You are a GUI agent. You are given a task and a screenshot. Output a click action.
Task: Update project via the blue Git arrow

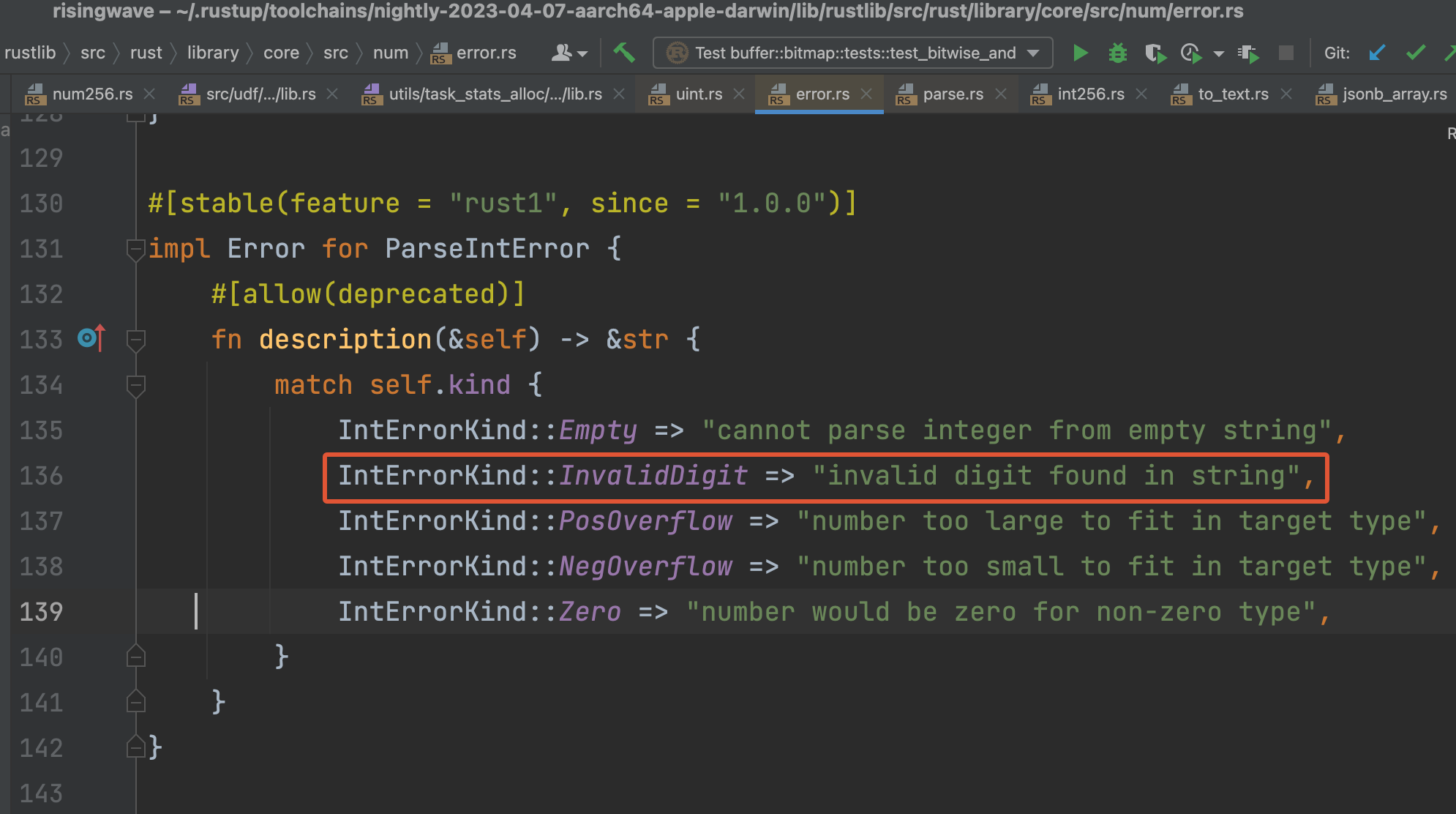(x=1377, y=53)
